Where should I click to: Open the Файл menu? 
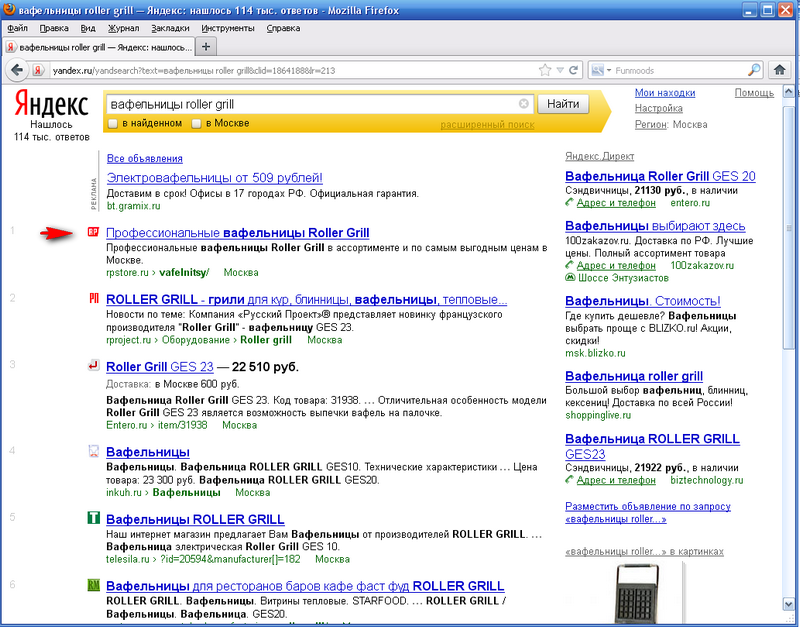click(18, 28)
